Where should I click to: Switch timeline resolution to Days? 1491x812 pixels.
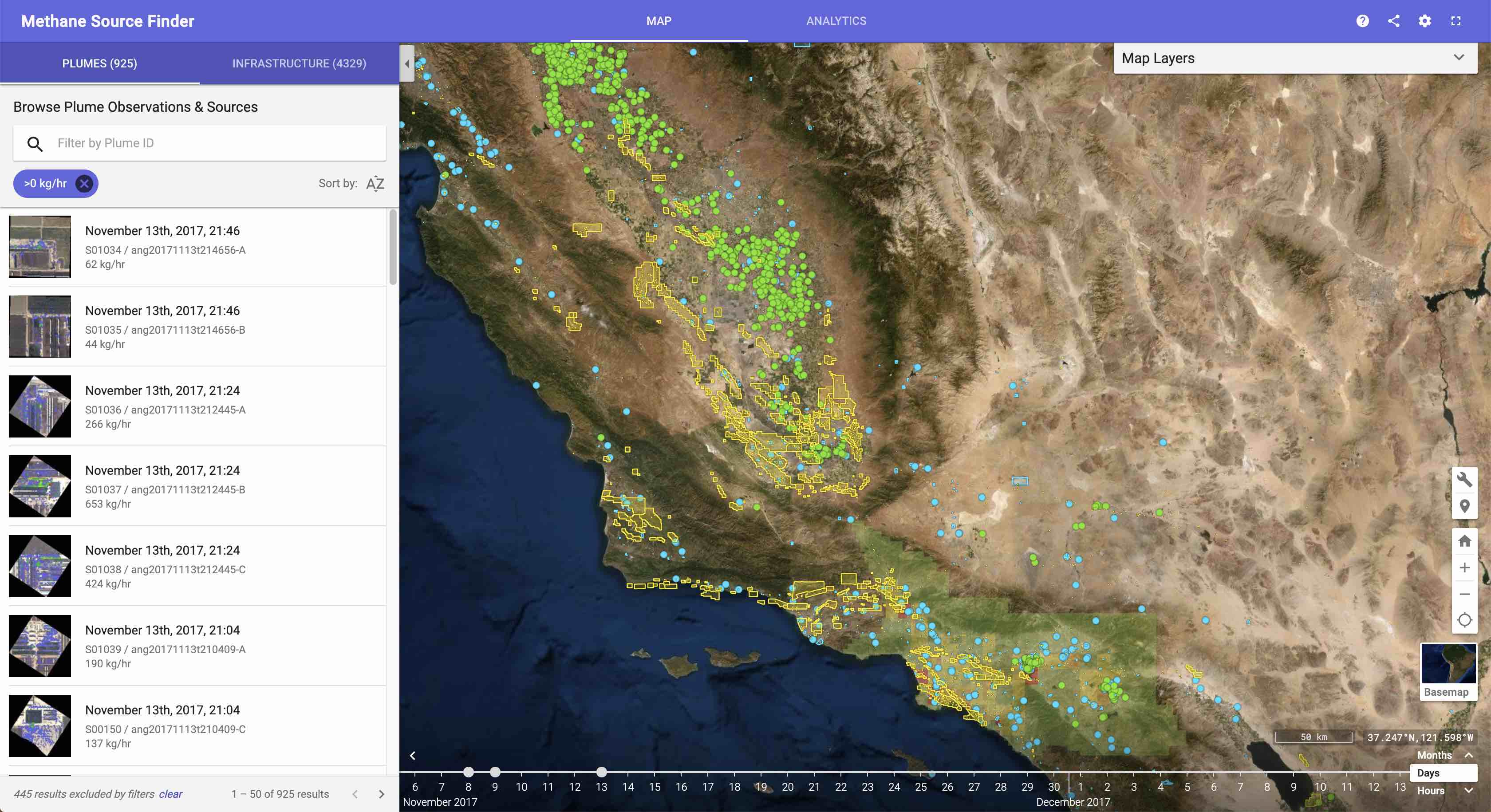point(1428,773)
